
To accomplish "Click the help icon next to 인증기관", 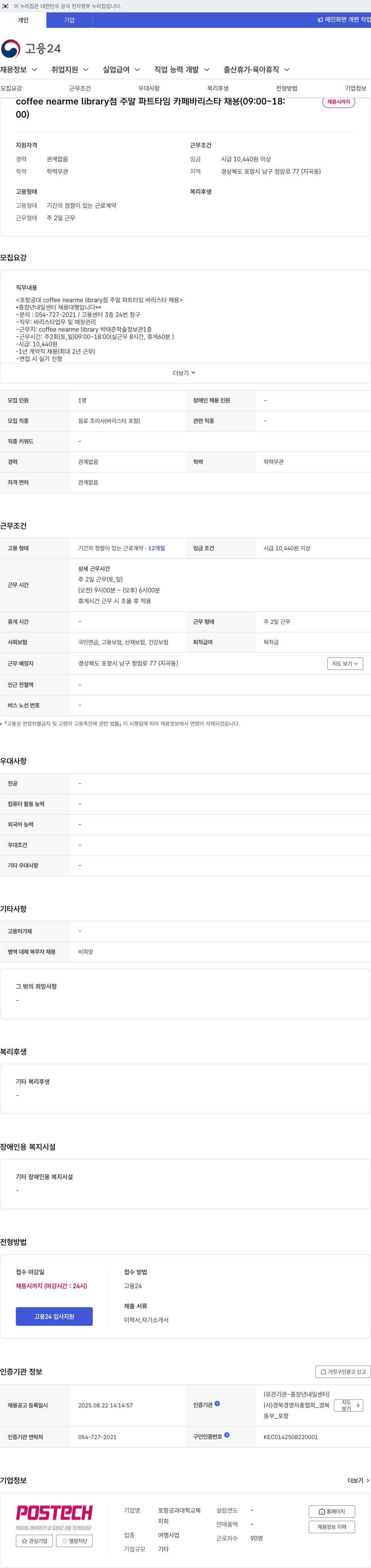I will tap(217, 1404).
